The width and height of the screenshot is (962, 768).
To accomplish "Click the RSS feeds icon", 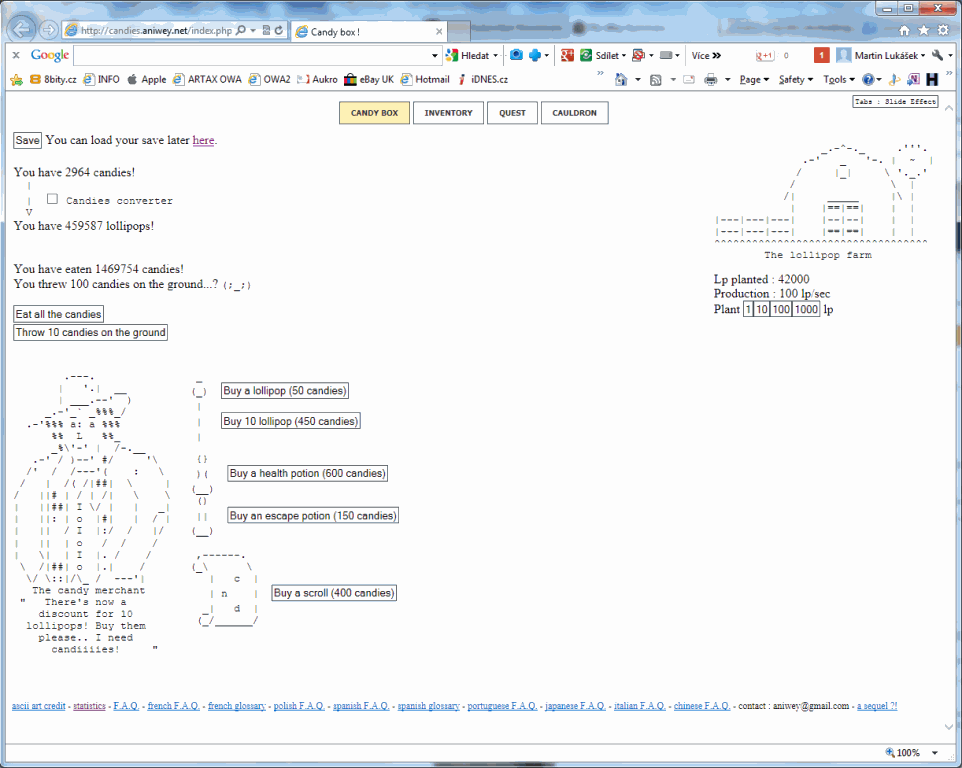I will coord(656,79).
